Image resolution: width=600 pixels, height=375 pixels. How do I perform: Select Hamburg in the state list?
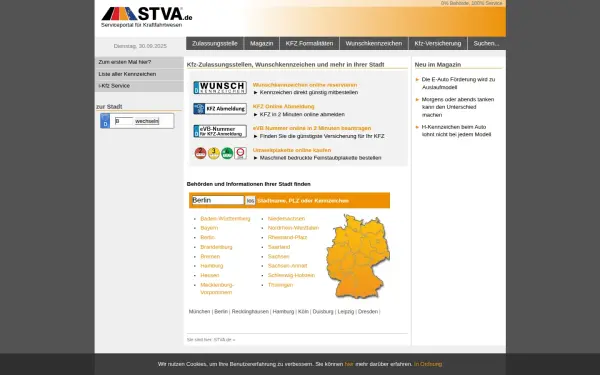pos(212,266)
